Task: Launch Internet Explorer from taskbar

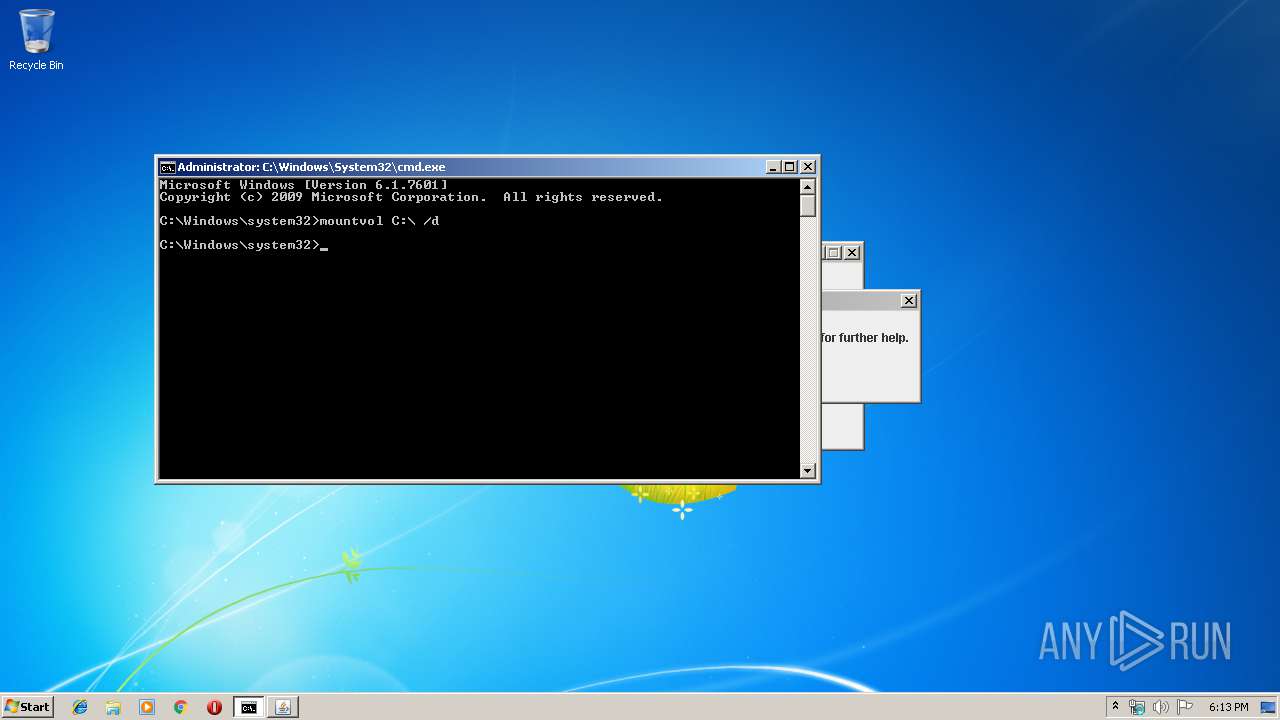Action: (80, 707)
